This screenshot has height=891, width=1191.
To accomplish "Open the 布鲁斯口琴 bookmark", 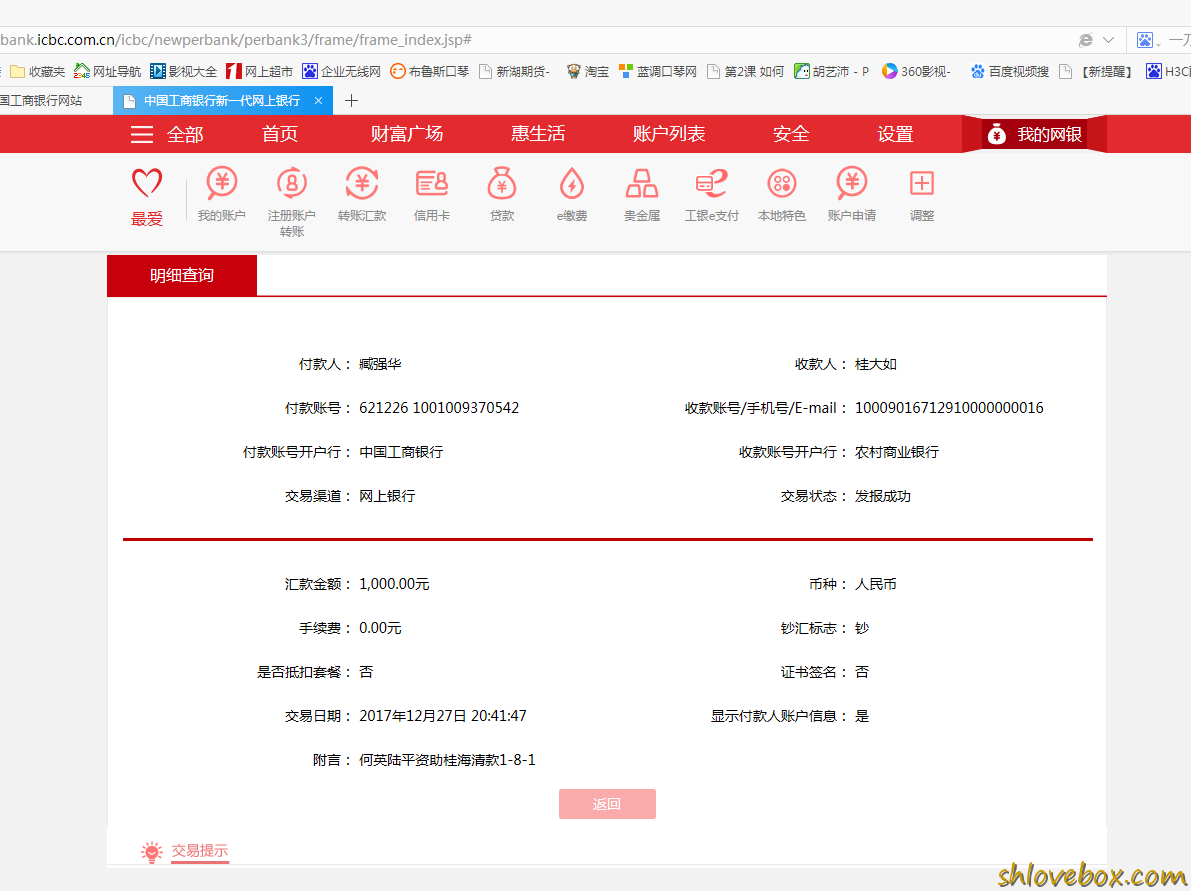I will pyautogui.click(x=429, y=71).
